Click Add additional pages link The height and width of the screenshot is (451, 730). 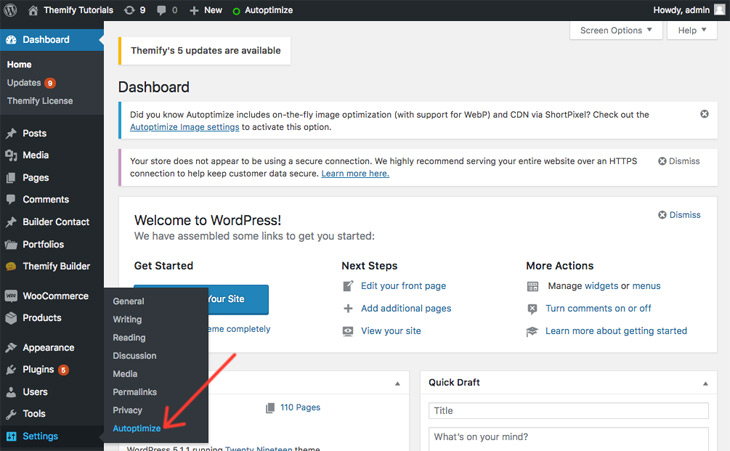coord(406,308)
